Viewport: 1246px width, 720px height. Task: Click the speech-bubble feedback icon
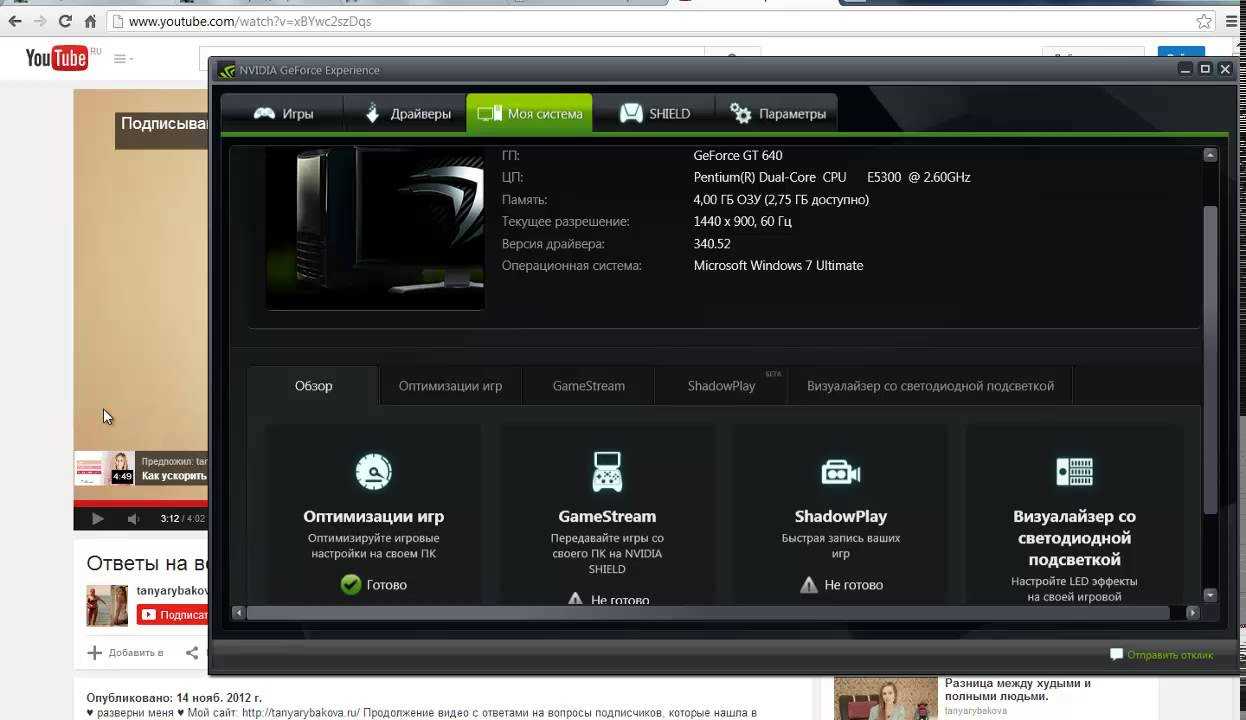pos(1116,654)
